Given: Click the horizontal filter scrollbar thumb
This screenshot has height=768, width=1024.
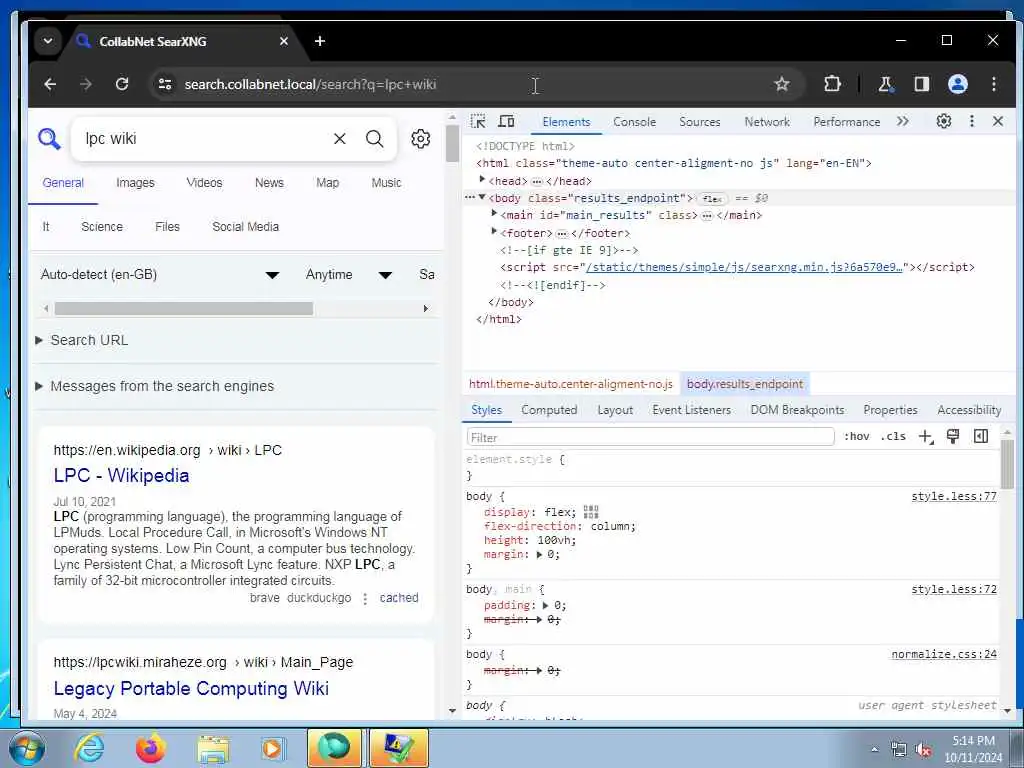Looking at the screenshot, I should 184,308.
